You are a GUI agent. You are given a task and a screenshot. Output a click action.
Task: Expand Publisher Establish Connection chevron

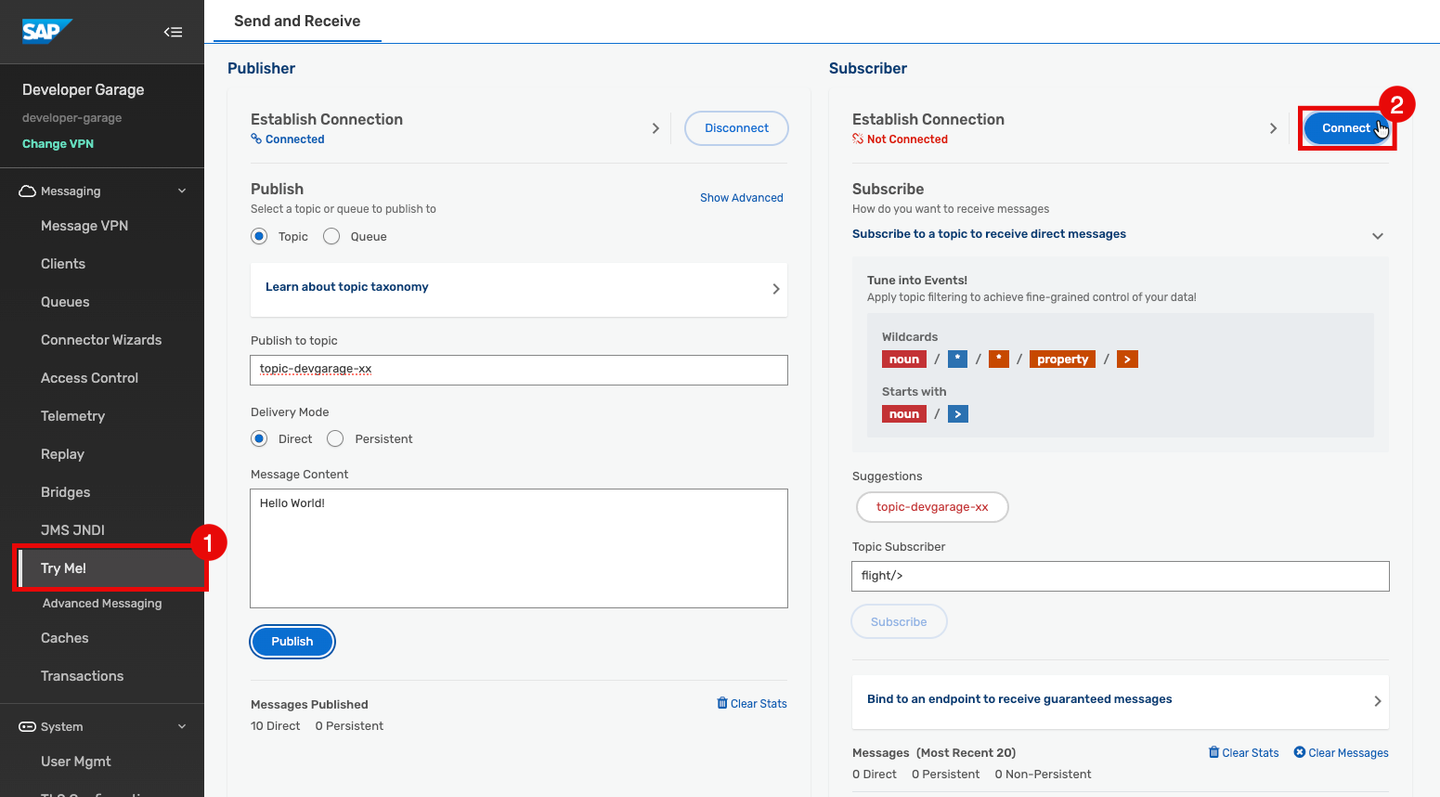656,128
